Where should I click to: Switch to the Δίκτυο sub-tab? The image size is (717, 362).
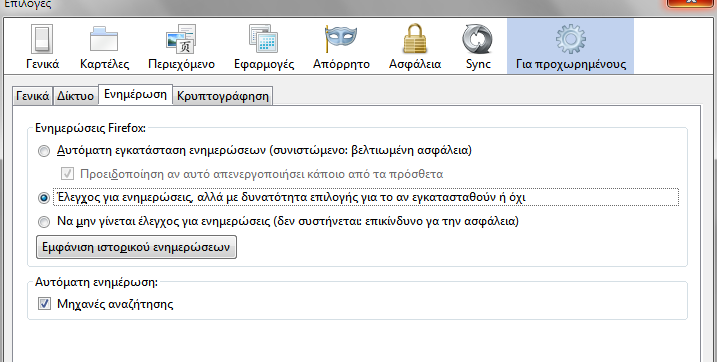(75, 96)
